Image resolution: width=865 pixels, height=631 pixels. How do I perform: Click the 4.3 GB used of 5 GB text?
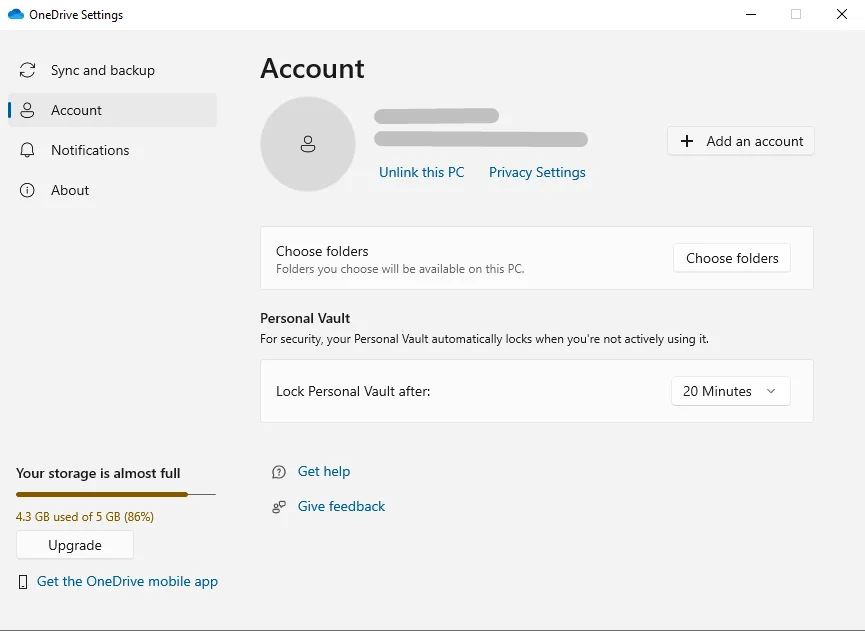click(85, 517)
